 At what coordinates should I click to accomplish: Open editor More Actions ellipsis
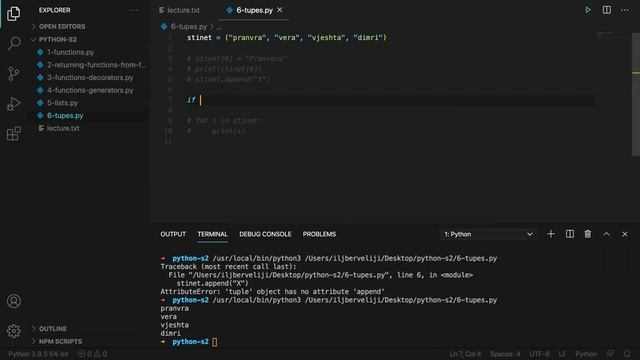pyautogui.click(x=625, y=10)
